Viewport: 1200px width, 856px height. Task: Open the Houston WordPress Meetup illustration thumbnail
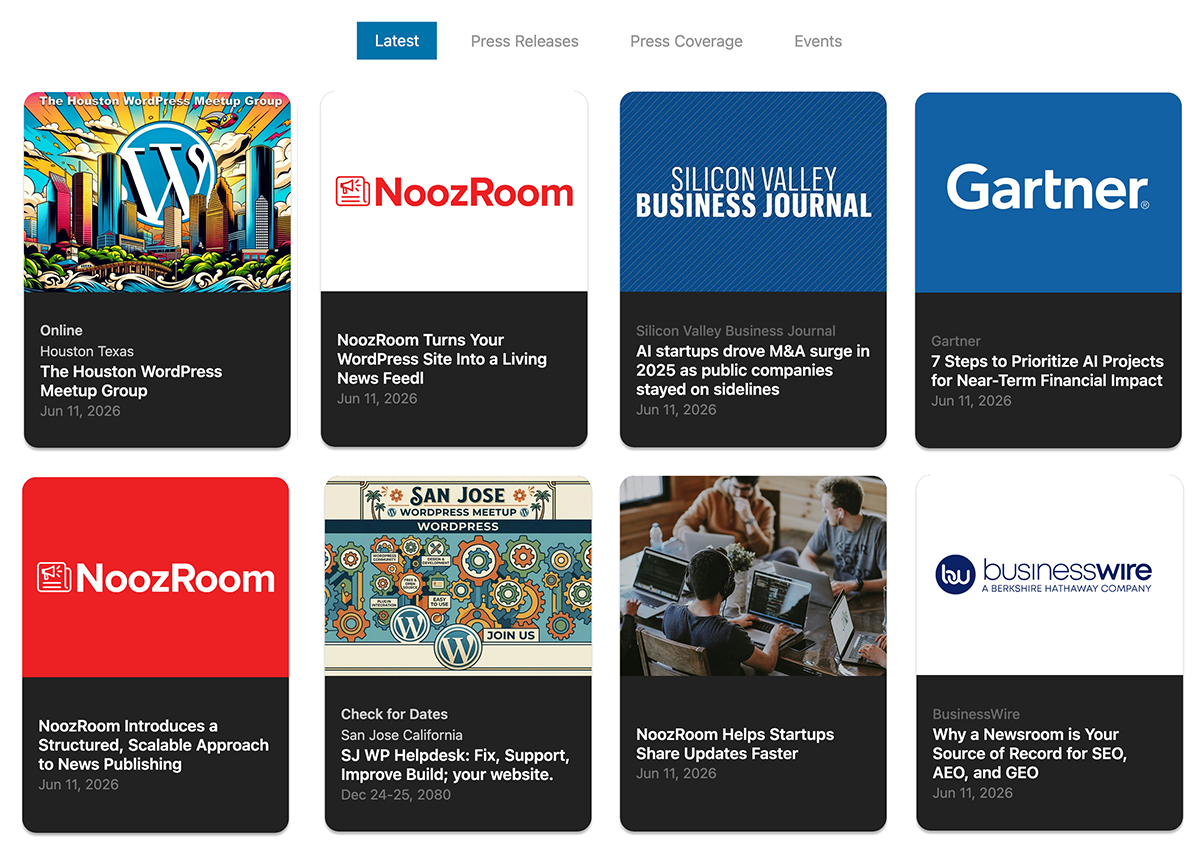click(x=157, y=192)
